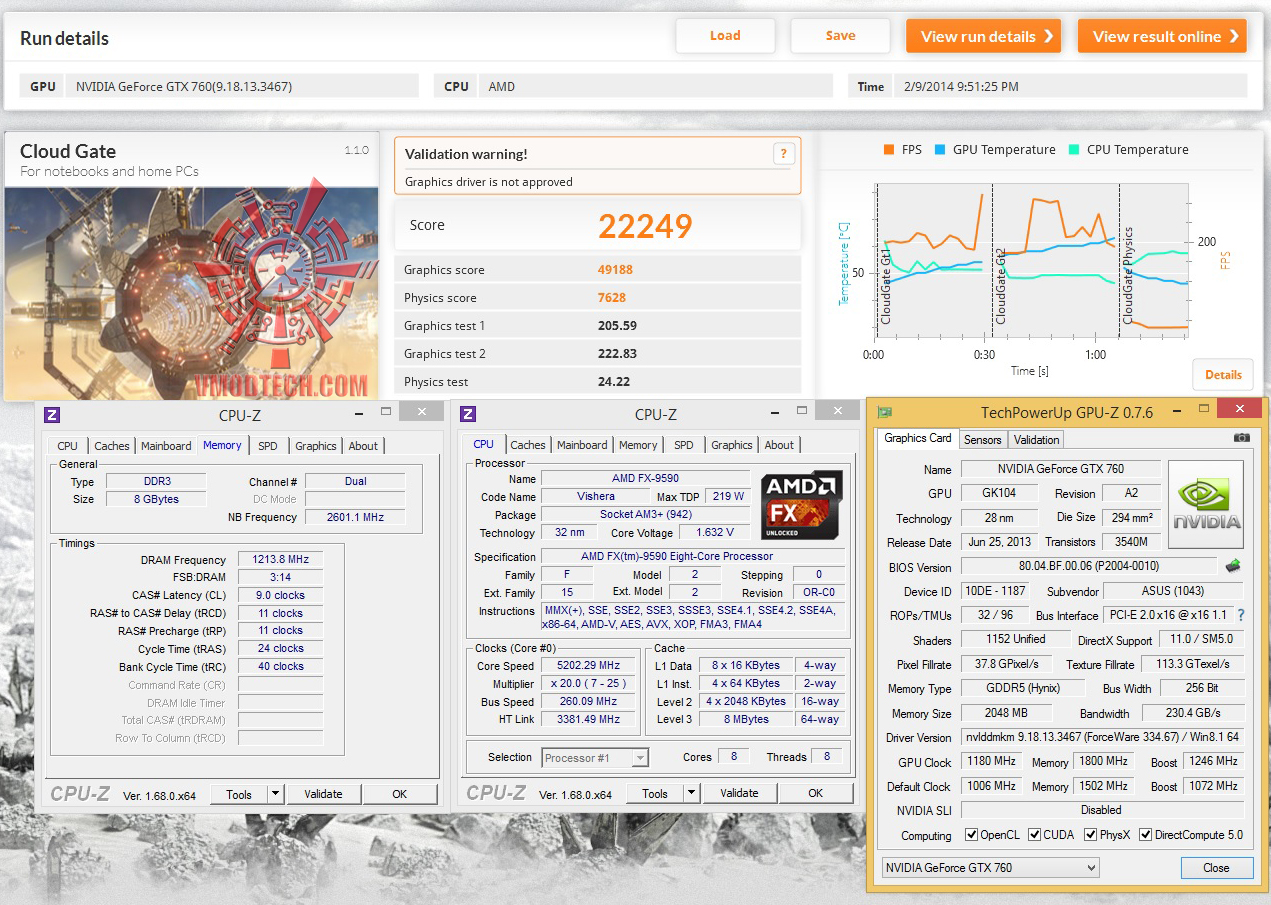
Task: Click the Driver Version field in GPU-Z
Action: 1103,738
